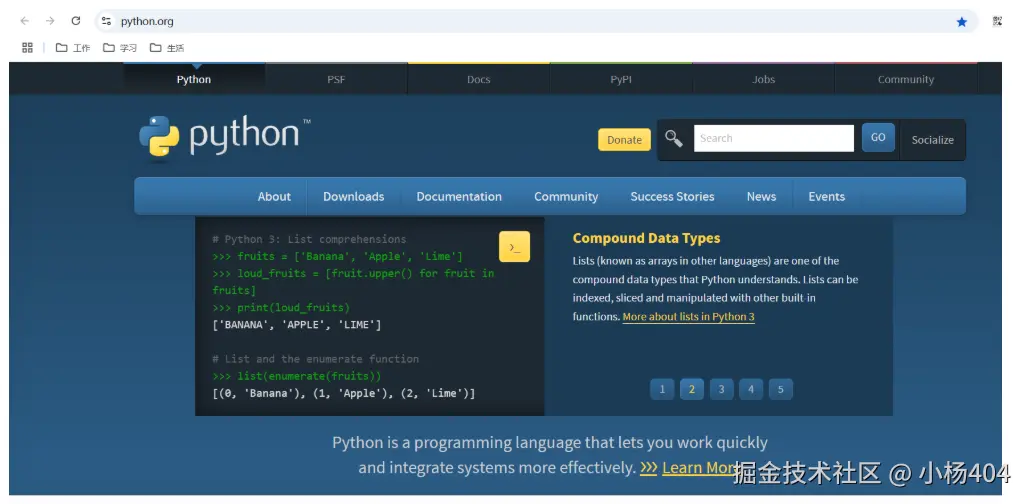Open the 学习 bookmark folder
The image size is (1027, 504).
[x=120, y=48]
